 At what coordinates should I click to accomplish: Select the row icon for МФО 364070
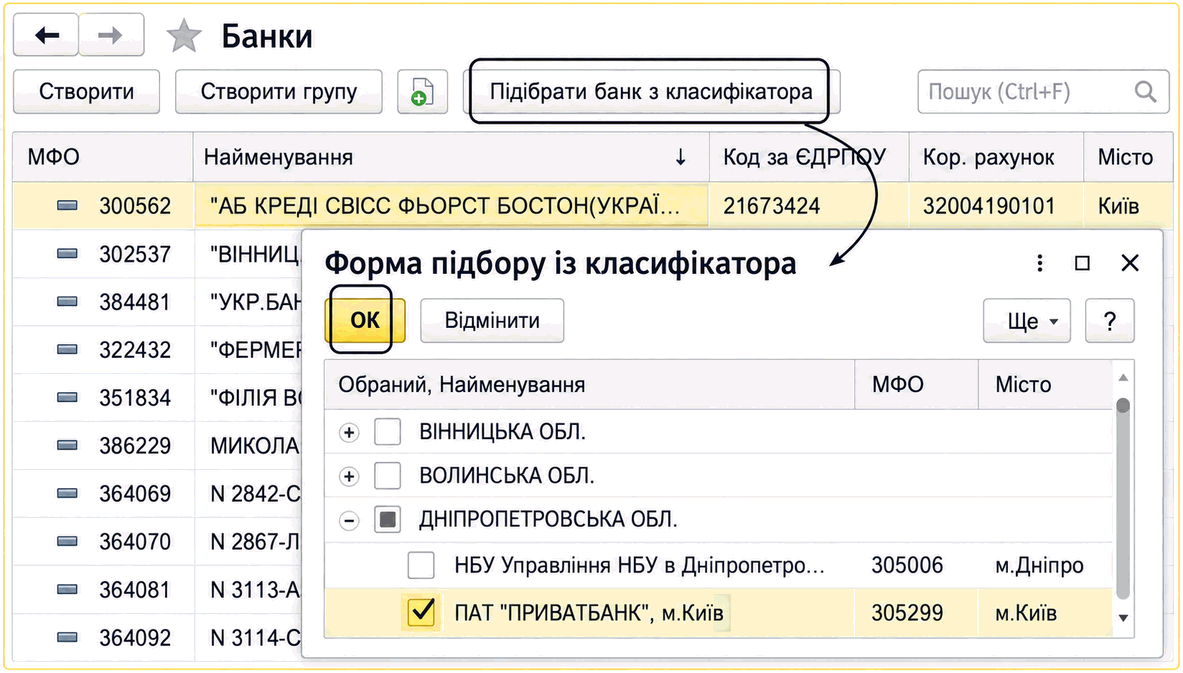[68, 541]
